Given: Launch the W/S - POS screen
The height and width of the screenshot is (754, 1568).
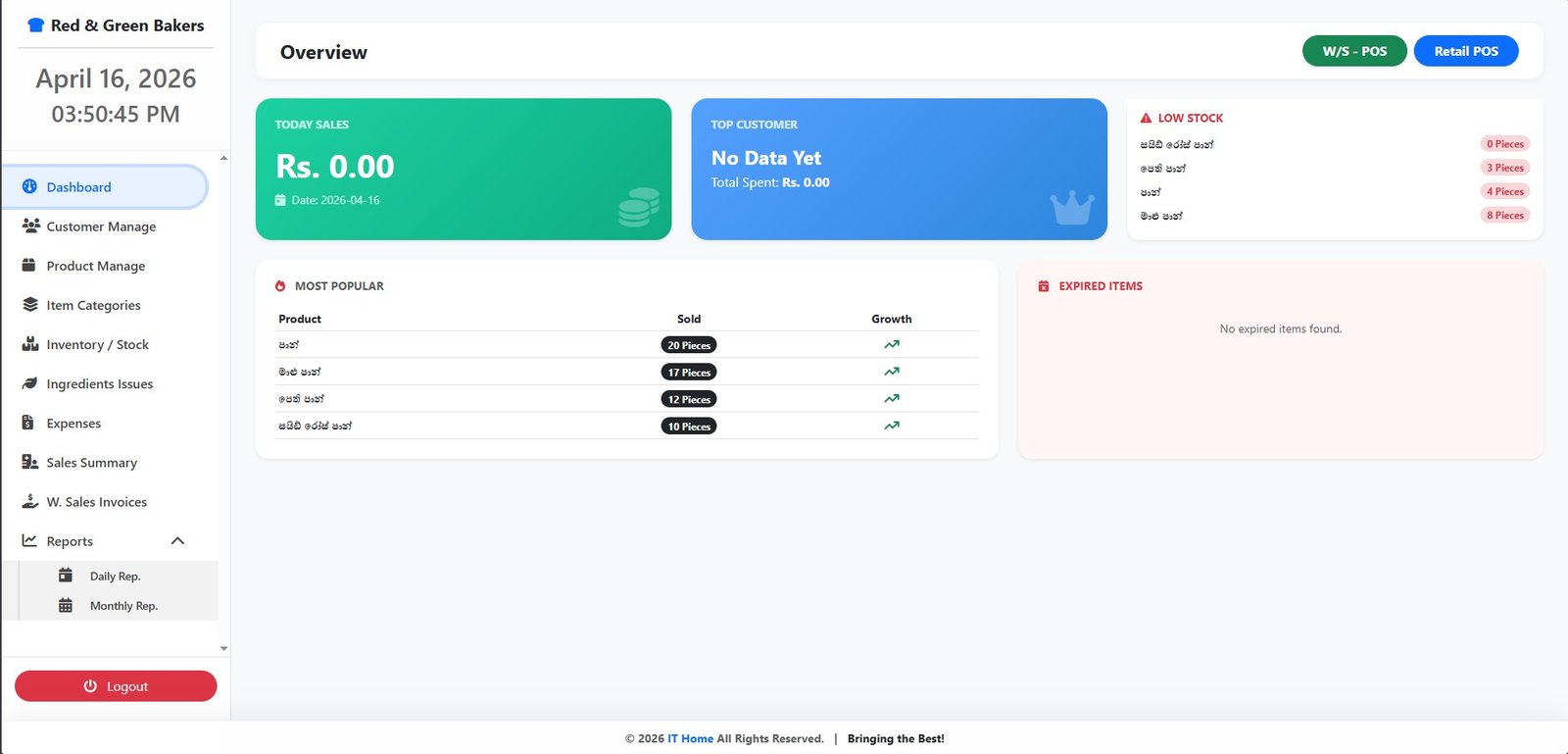Looking at the screenshot, I should point(1353,51).
